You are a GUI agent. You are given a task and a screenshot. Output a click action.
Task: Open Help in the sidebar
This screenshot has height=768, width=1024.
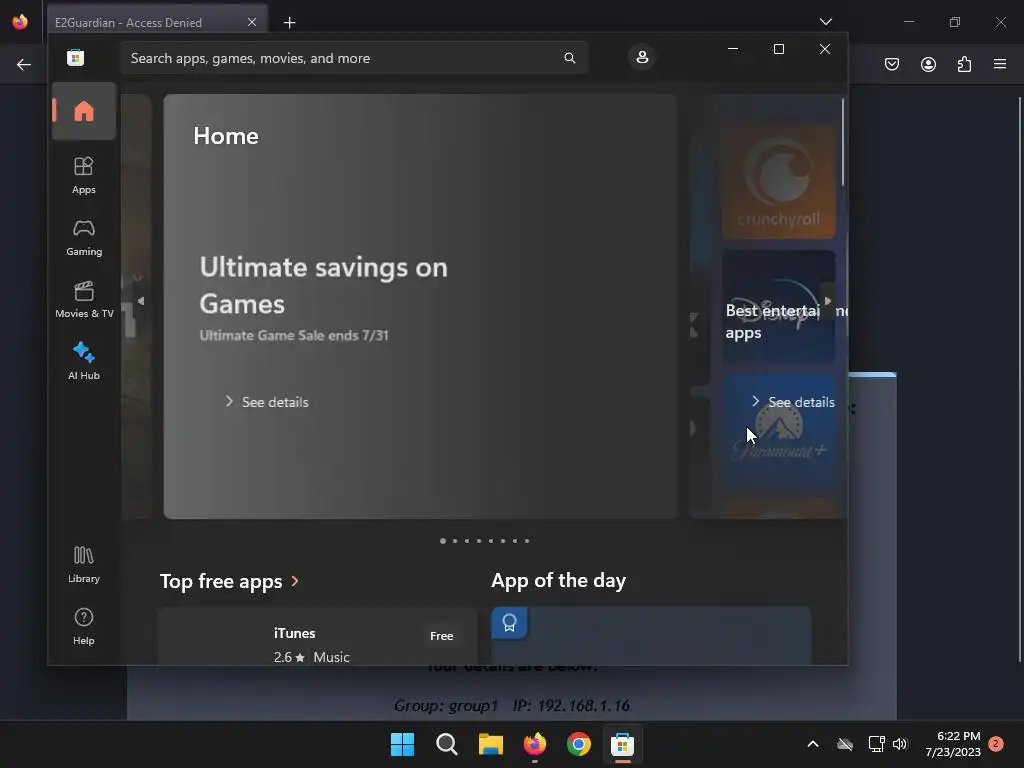tap(84, 626)
